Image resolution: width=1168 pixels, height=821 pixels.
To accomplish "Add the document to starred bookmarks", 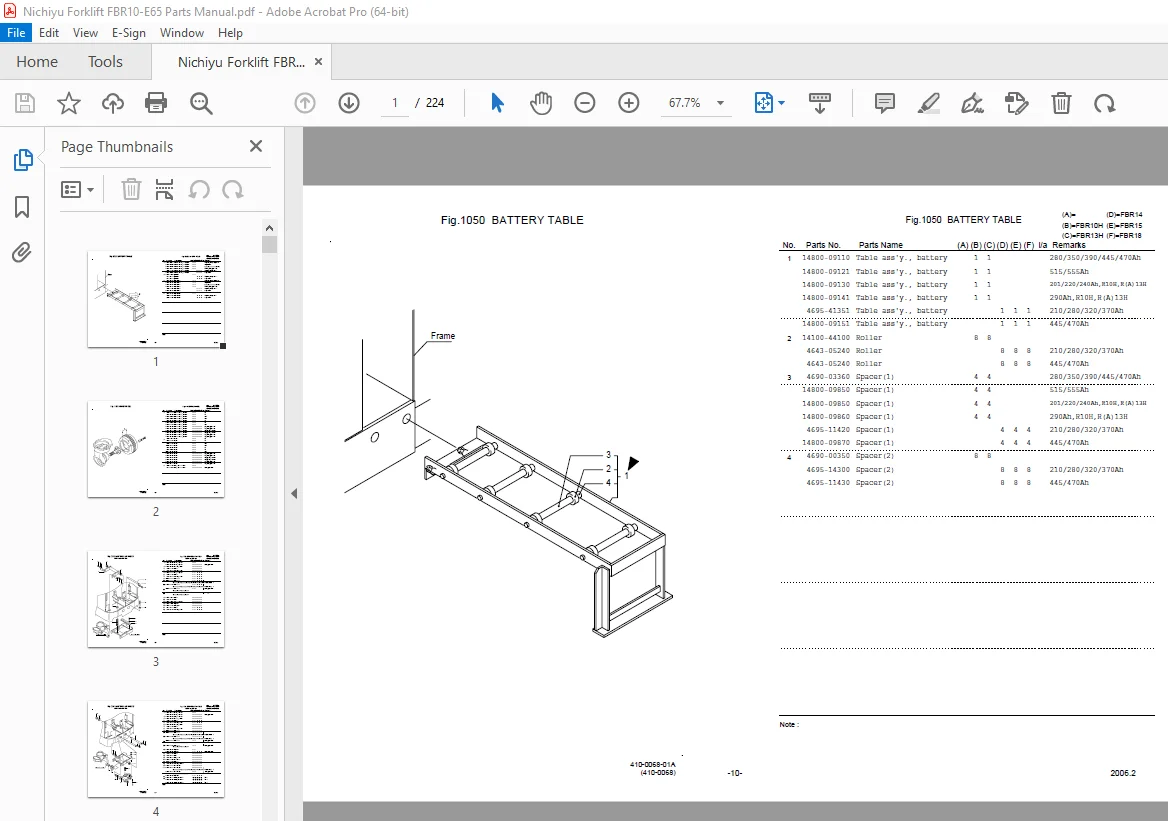I will tap(69, 103).
